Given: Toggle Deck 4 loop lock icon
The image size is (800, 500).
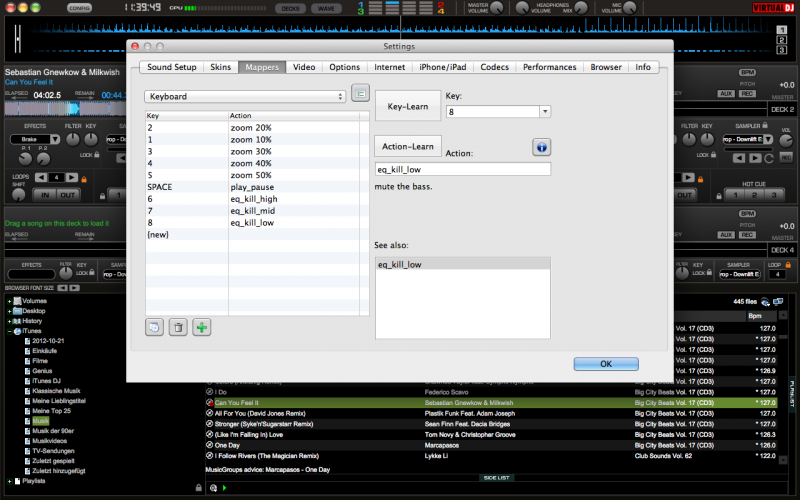Looking at the screenshot, I should click(x=788, y=265).
